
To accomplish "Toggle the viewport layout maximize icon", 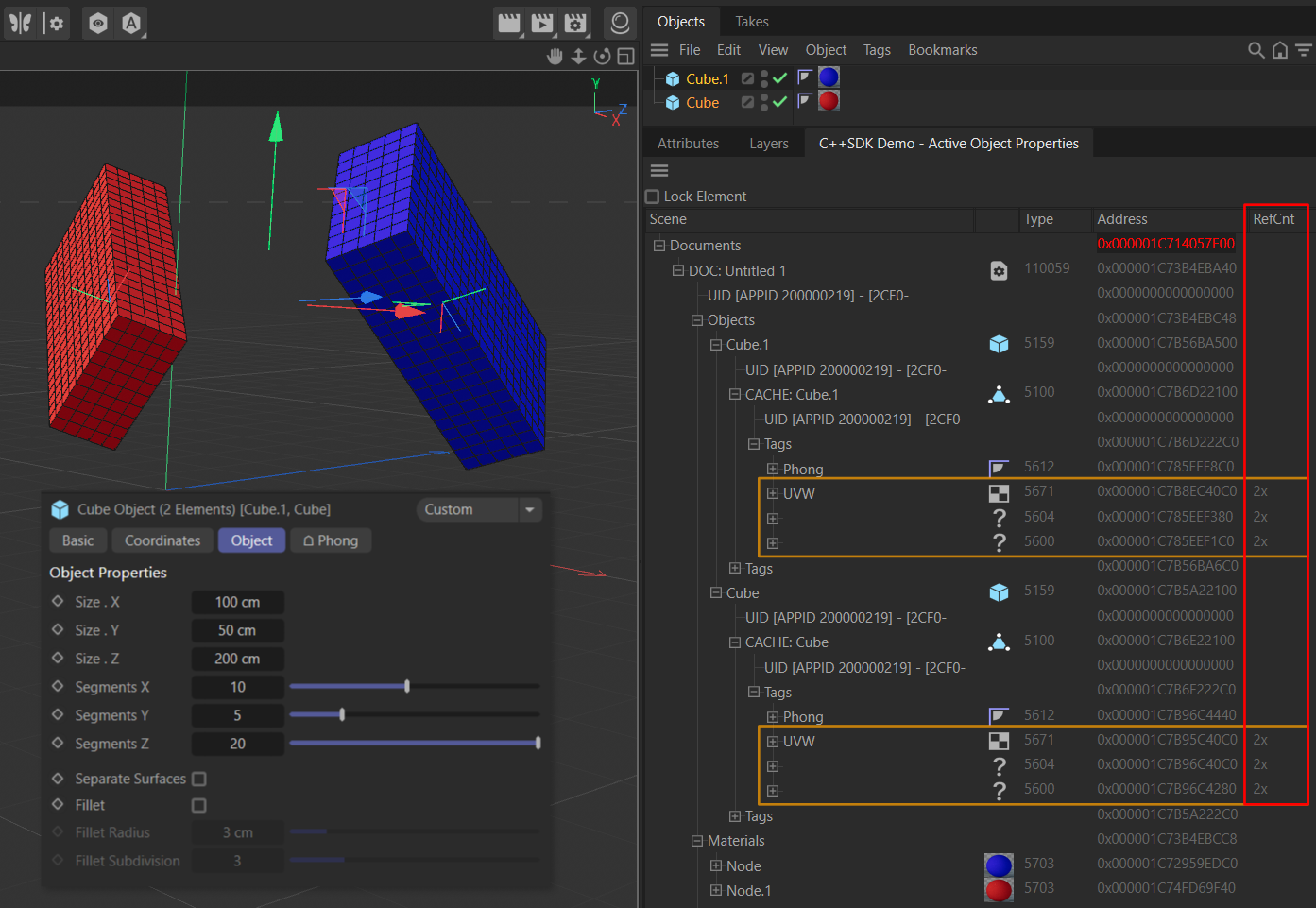I will [x=625, y=57].
